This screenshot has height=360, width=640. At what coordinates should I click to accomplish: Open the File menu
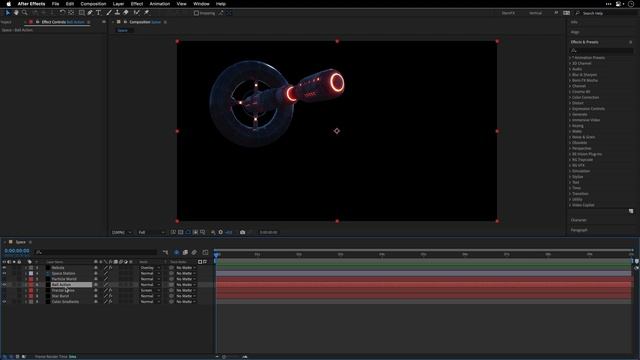pyautogui.click(x=55, y=4)
